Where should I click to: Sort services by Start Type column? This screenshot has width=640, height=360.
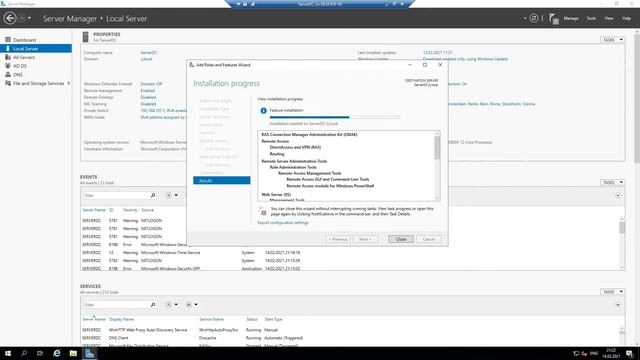(273, 319)
